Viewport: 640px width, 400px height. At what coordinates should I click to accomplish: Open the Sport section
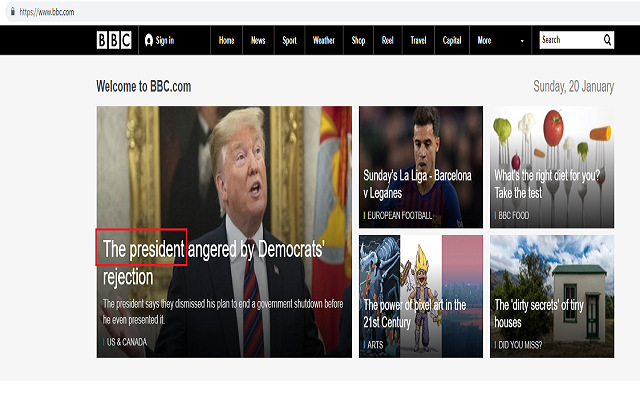click(289, 40)
